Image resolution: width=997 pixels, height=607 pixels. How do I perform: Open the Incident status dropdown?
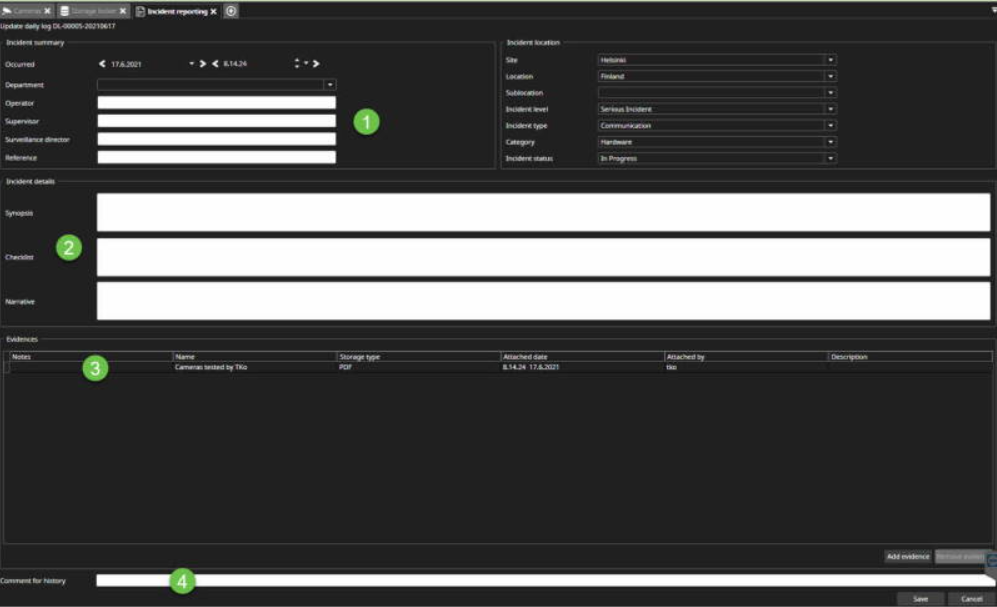(x=830, y=158)
